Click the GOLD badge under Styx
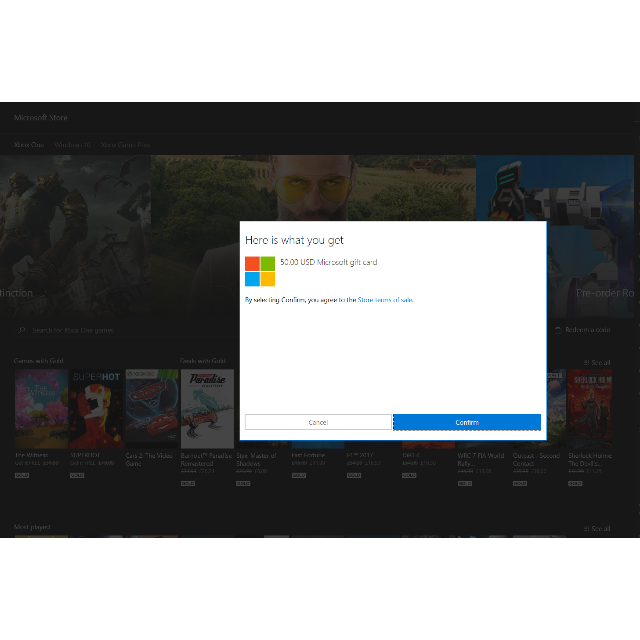Image resolution: width=640 pixels, height=640 pixels. (x=243, y=483)
